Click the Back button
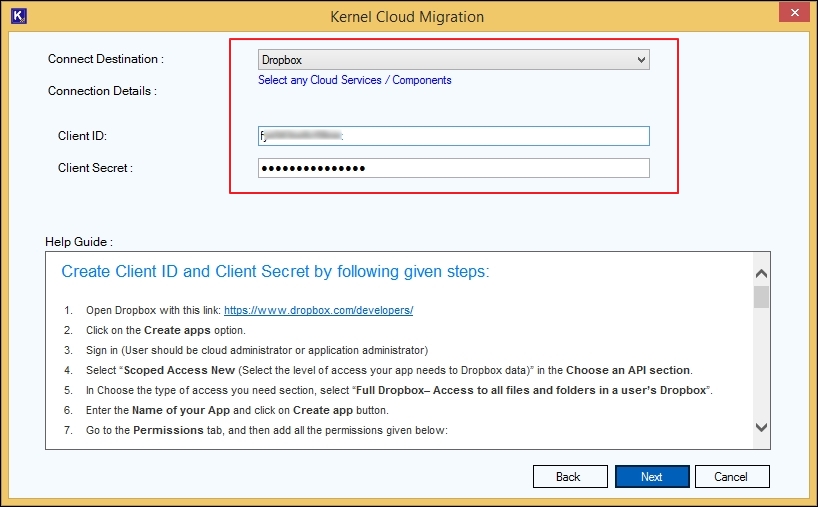 (570, 477)
